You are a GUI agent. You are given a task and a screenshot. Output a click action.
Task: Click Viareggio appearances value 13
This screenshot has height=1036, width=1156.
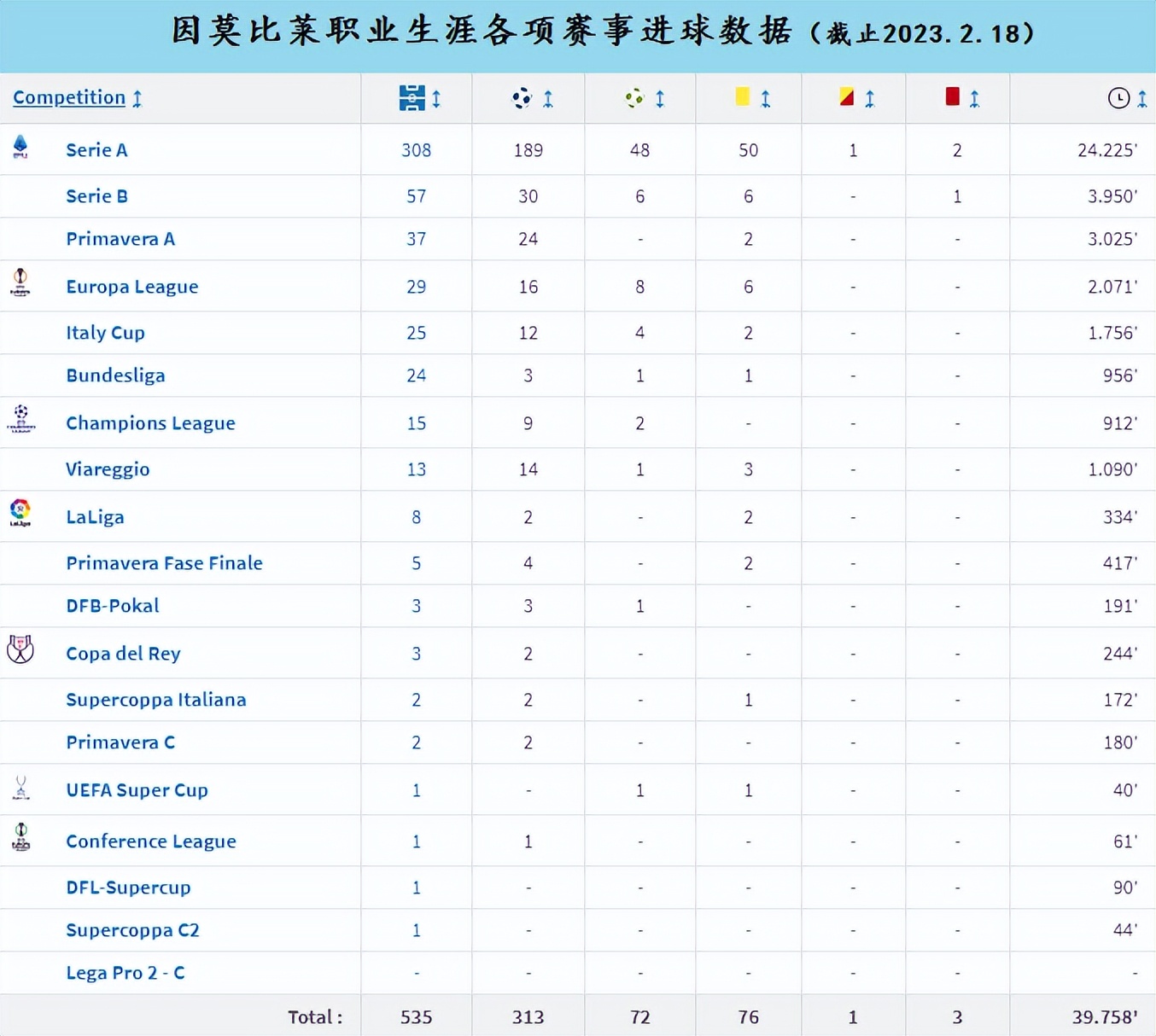coord(417,469)
